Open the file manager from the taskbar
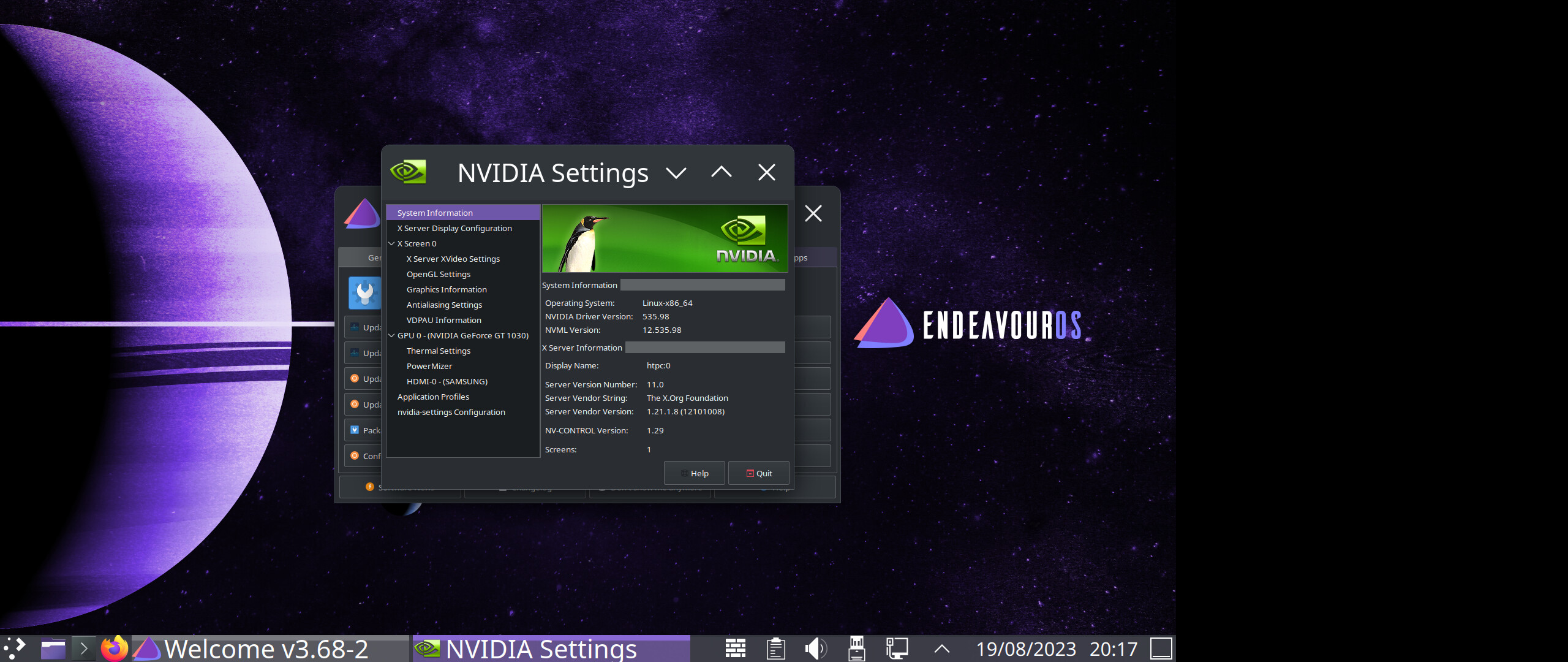Viewport: 1568px width, 662px height. click(53, 649)
